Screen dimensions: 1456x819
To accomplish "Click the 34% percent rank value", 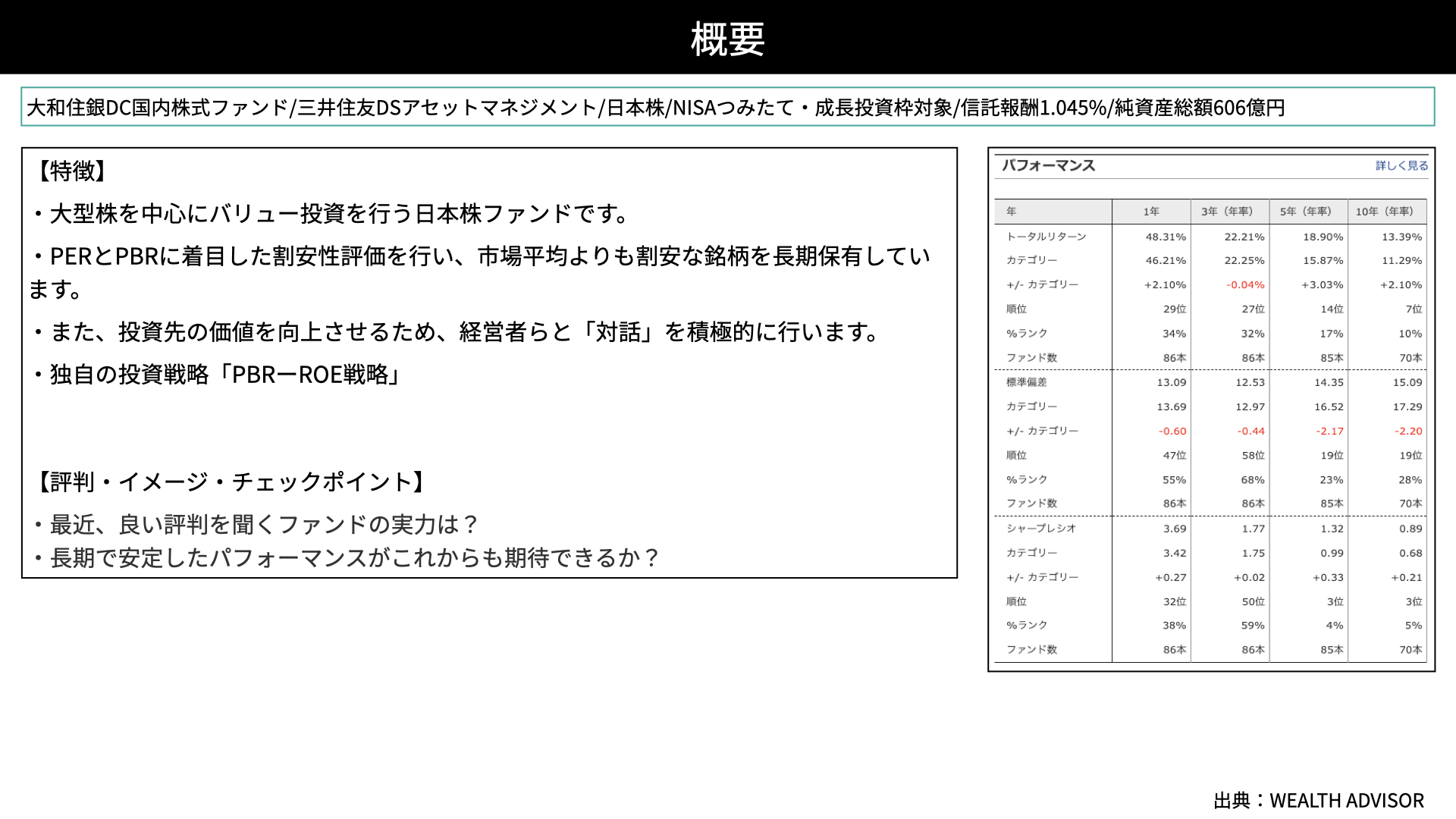I will (x=1175, y=334).
